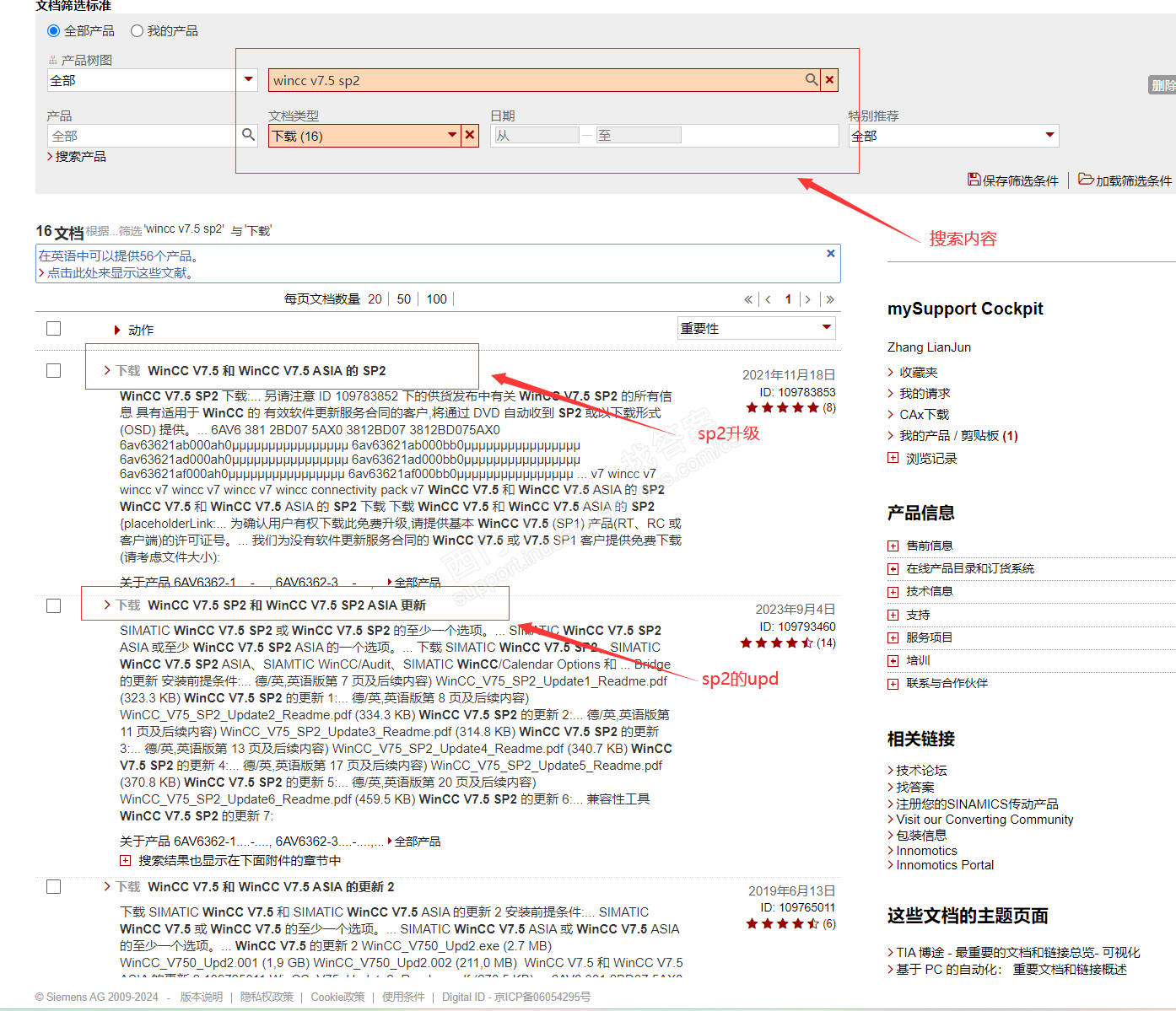Focus the 产品 input field
The image size is (1176, 1011).
click(143, 136)
